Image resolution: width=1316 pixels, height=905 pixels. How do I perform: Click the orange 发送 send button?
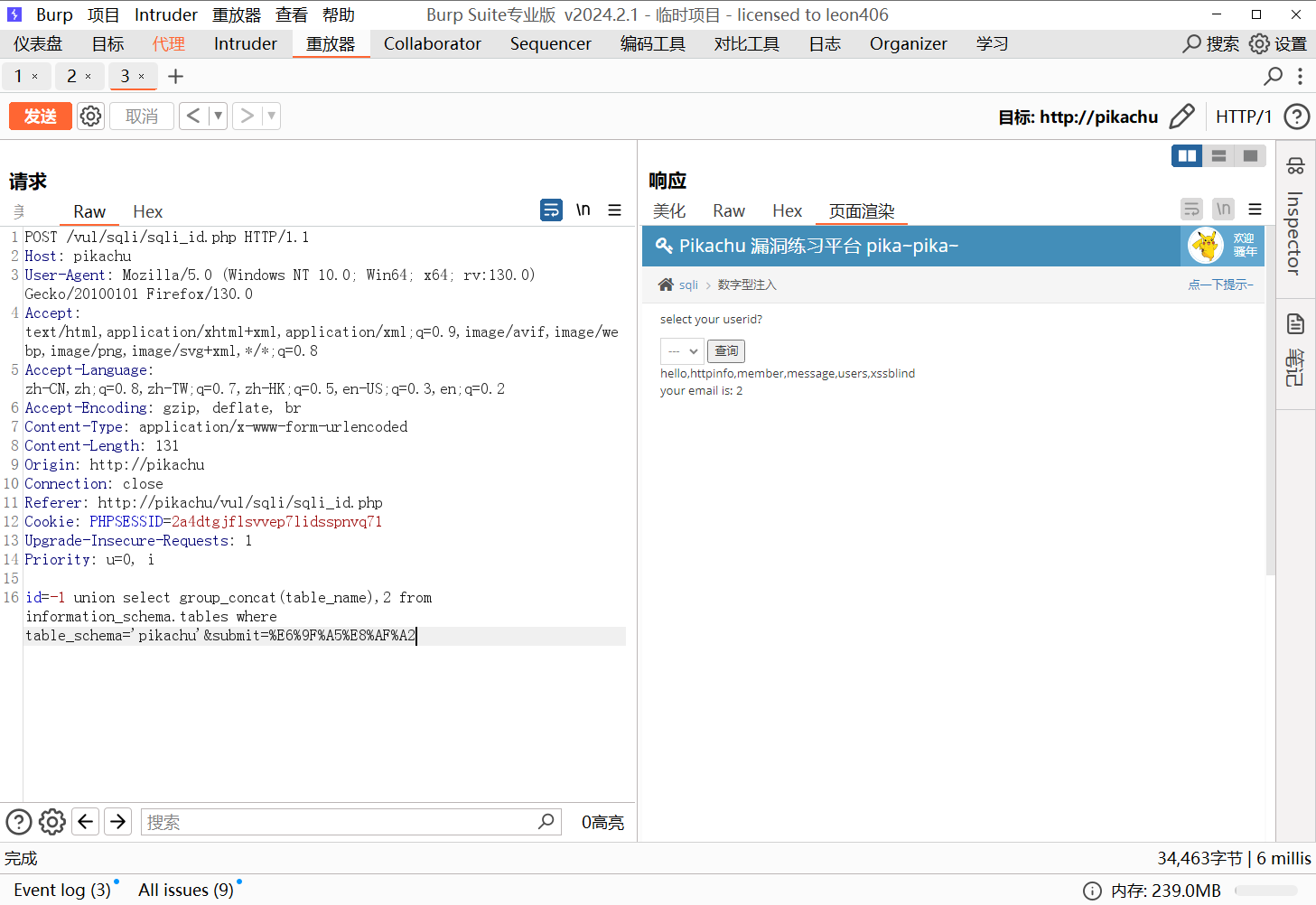coord(41,117)
